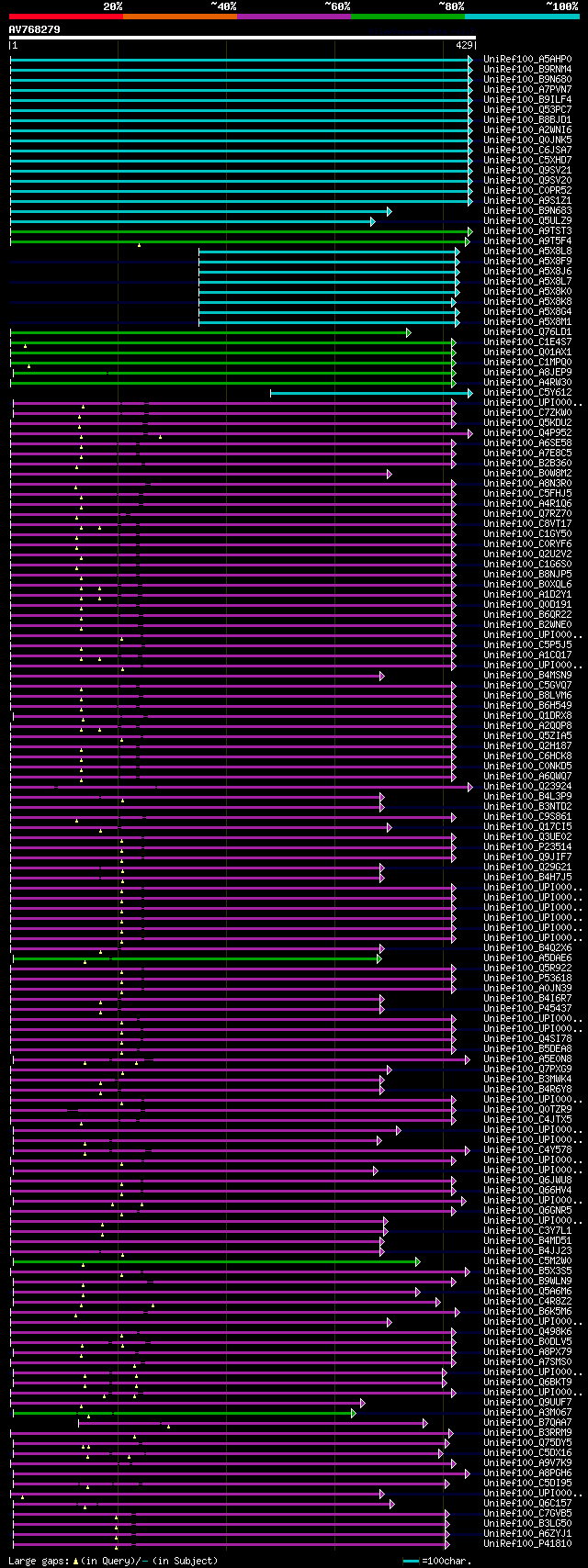The width and height of the screenshot is (588, 1568).
Task: Click label UniRef100_B9N683
Action: tap(527, 211)
